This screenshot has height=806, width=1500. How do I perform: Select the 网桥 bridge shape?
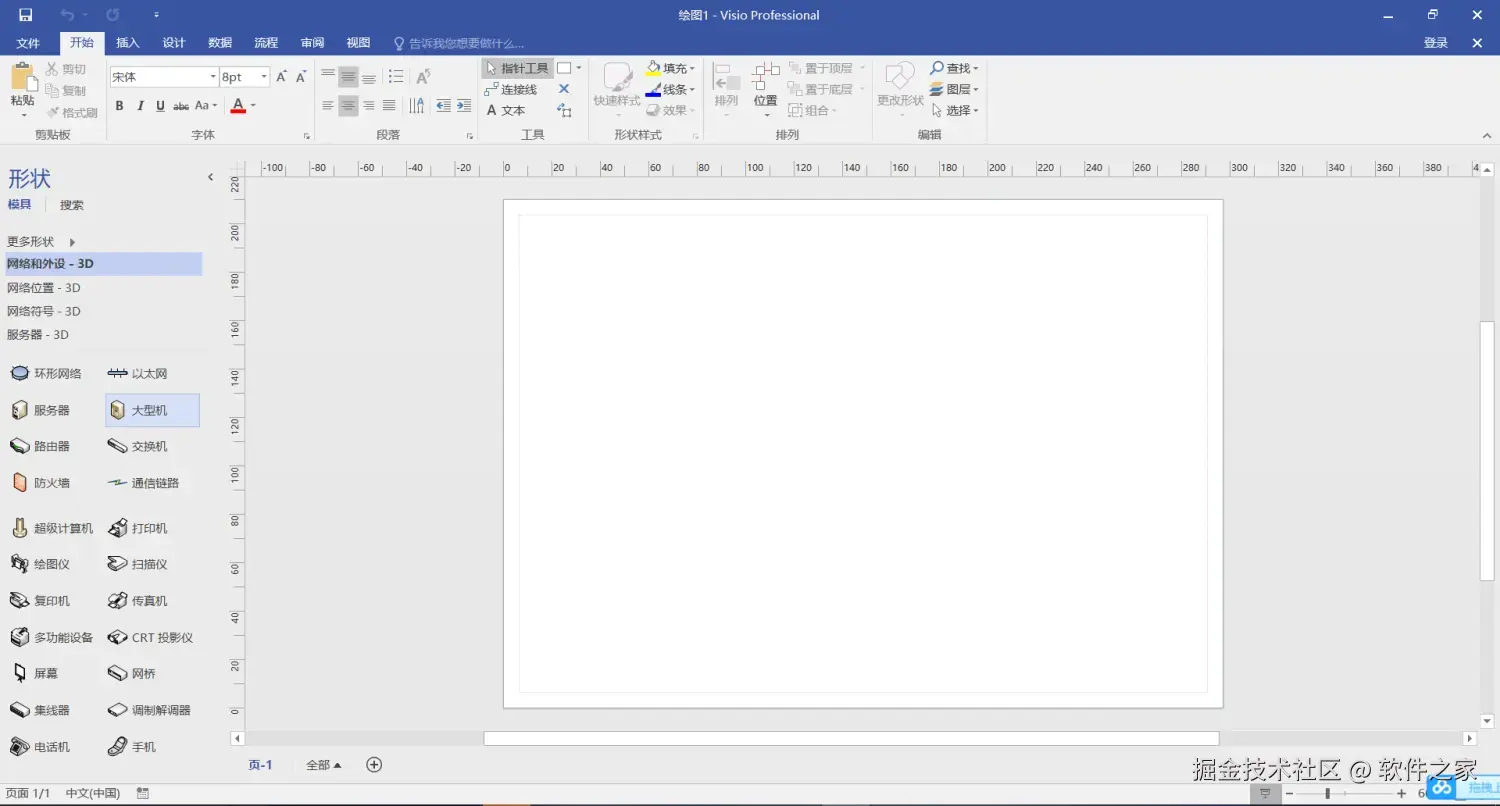132,674
